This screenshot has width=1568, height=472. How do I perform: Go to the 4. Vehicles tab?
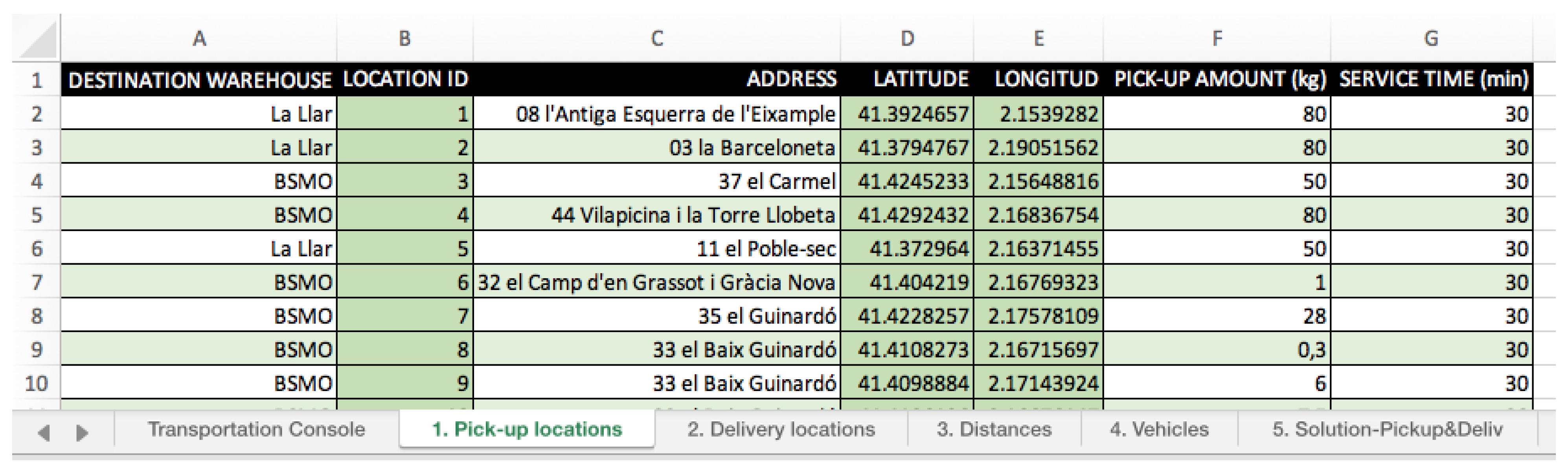tap(1158, 430)
